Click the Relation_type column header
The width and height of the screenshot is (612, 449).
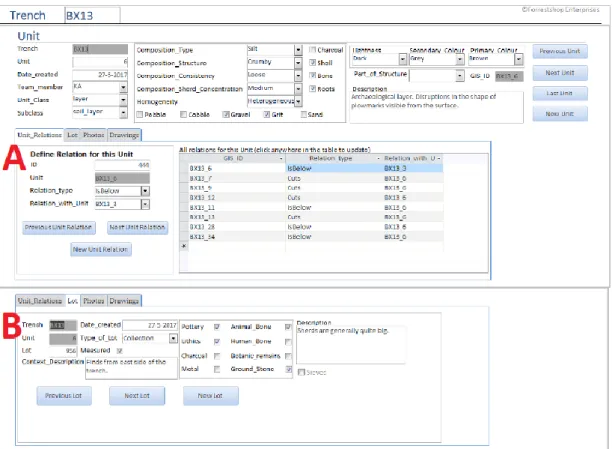click(x=333, y=159)
